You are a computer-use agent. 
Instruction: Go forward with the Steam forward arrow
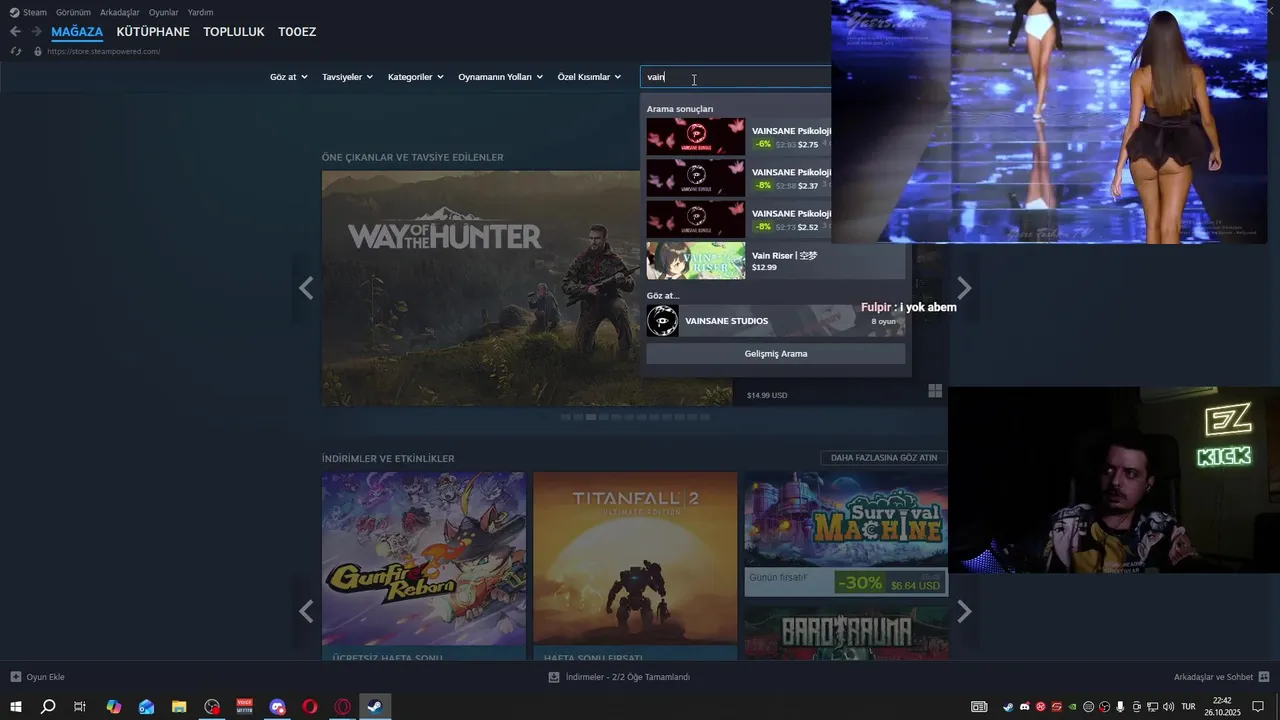[x=36, y=32]
